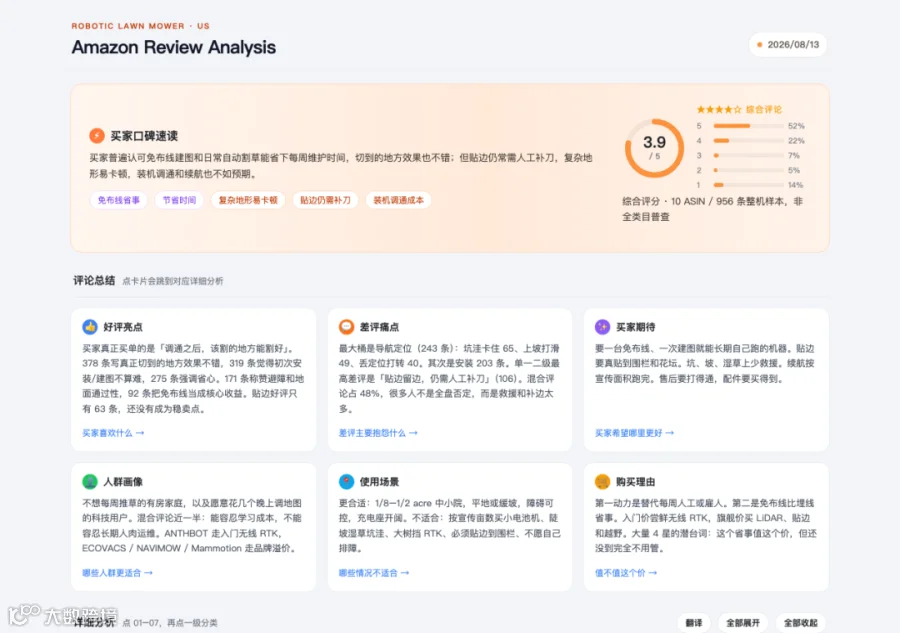Click the 买家期待 card title
This screenshot has height=633, width=900.
pyautogui.click(x=635, y=327)
